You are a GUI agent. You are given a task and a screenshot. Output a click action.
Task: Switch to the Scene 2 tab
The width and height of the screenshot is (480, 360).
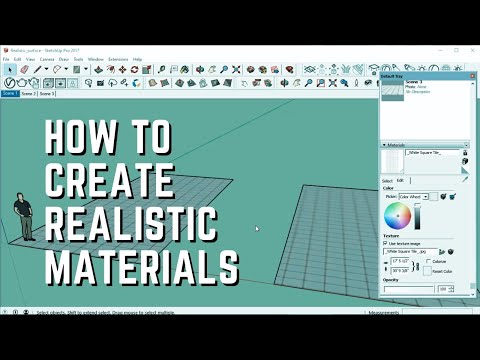point(29,94)
